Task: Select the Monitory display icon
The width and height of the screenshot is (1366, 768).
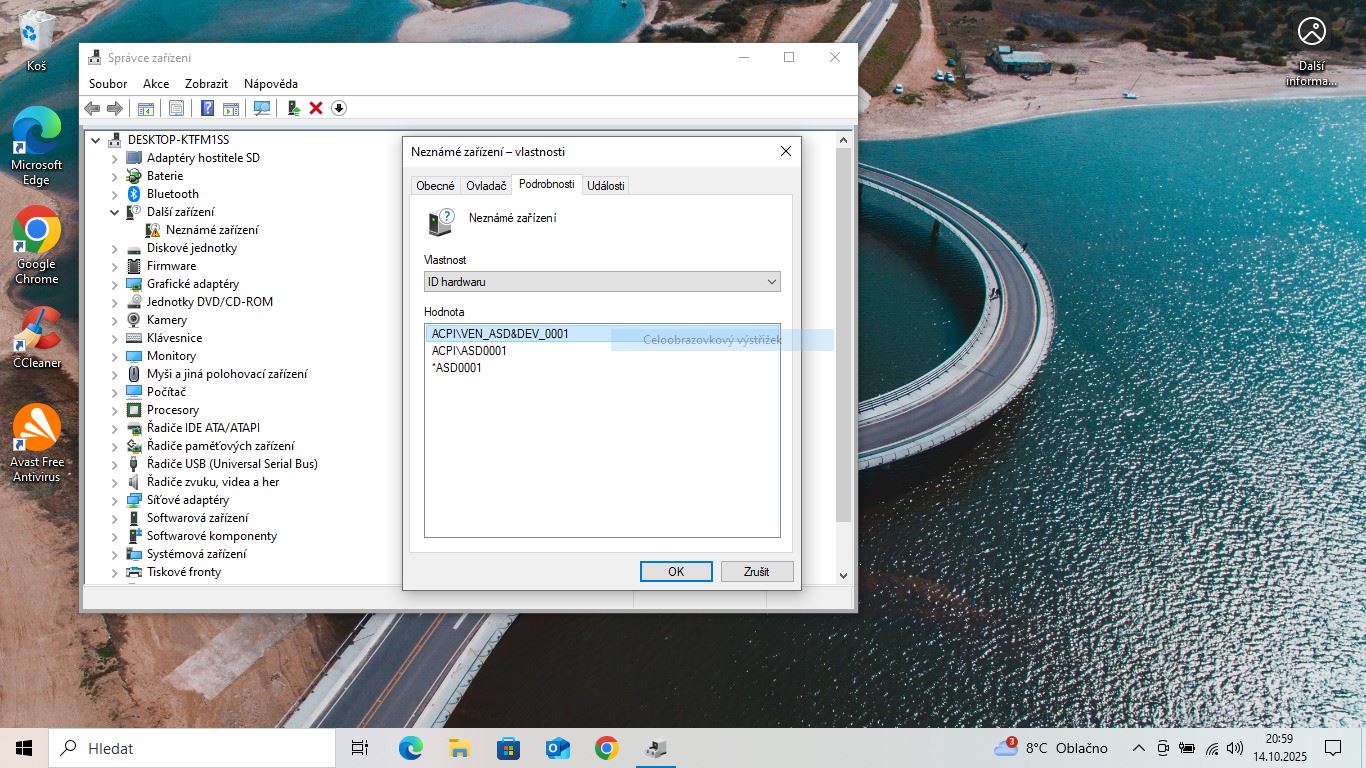Action: [x=134, y=356]
